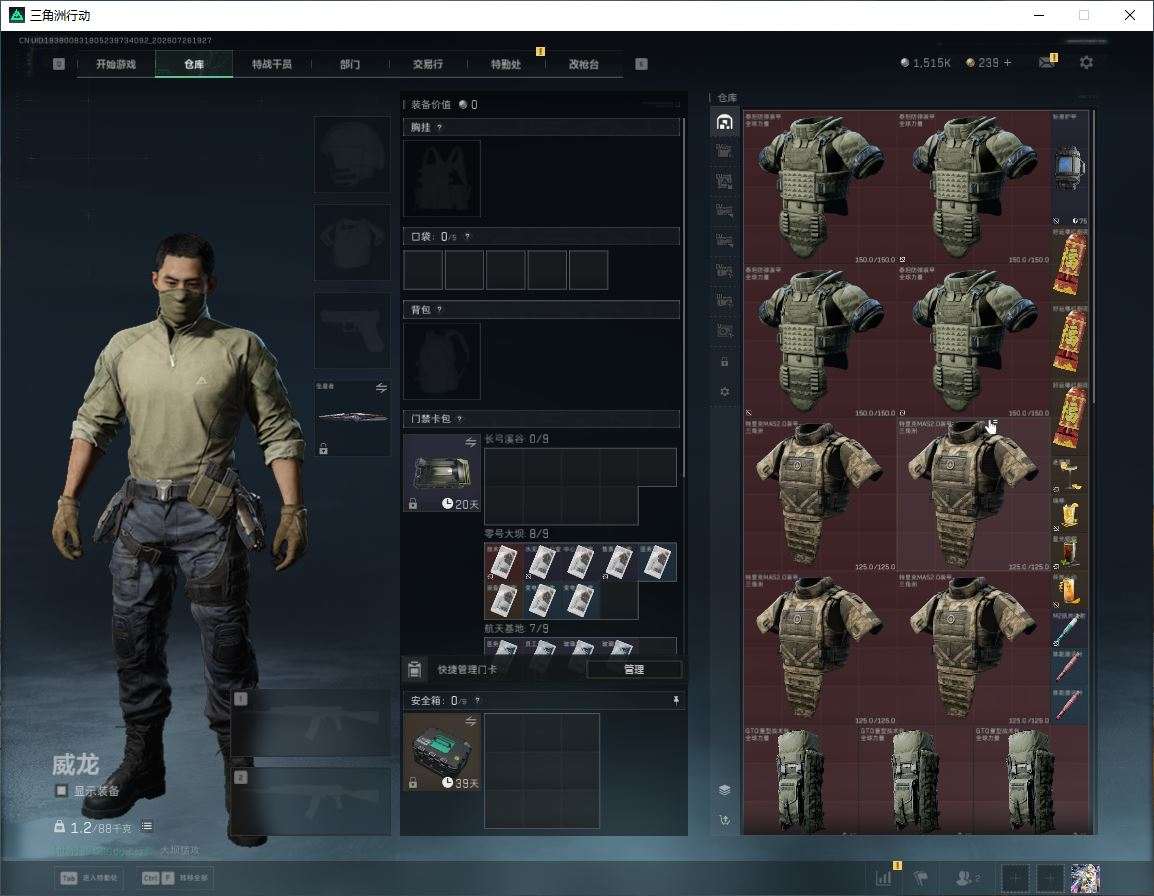Click the empty safe box grid
This screenshot has height=896, width=1154.
pos(542,770)
